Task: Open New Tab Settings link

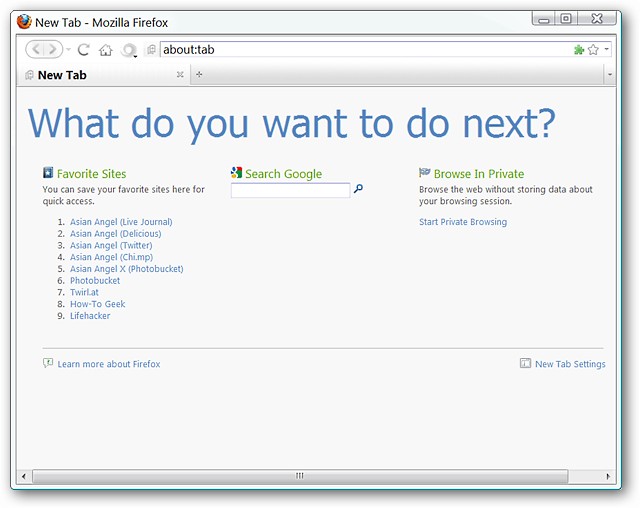Action: (570, 364)
